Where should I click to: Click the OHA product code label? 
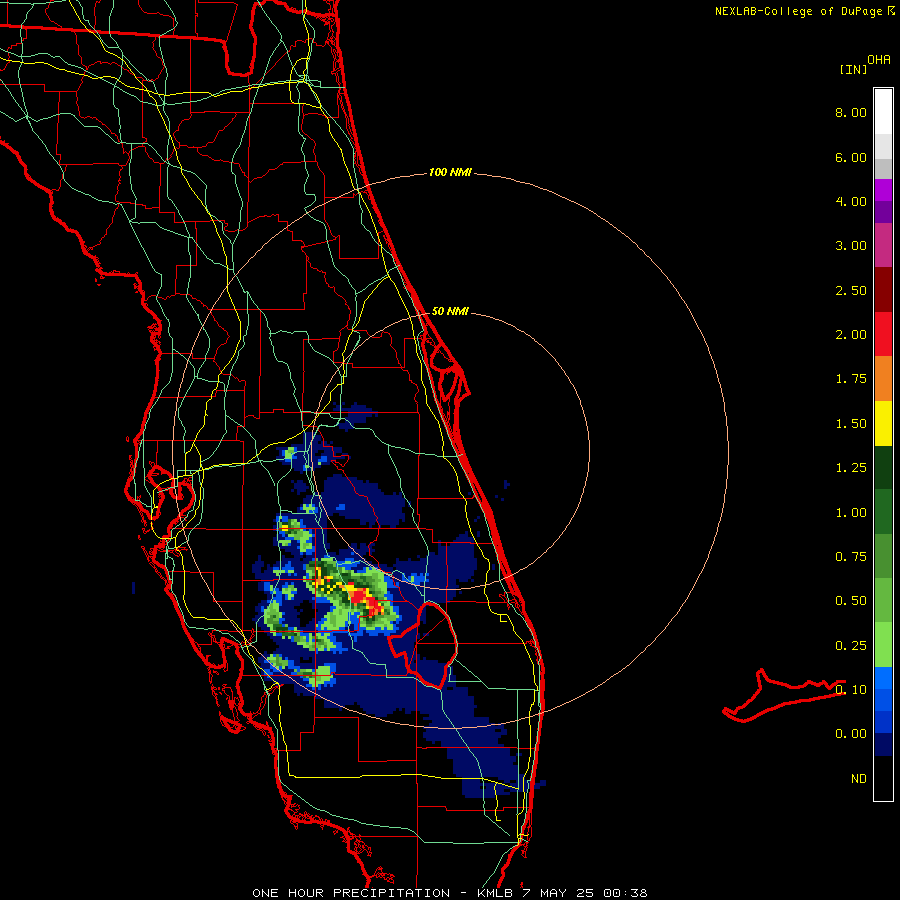pos(879,59)
